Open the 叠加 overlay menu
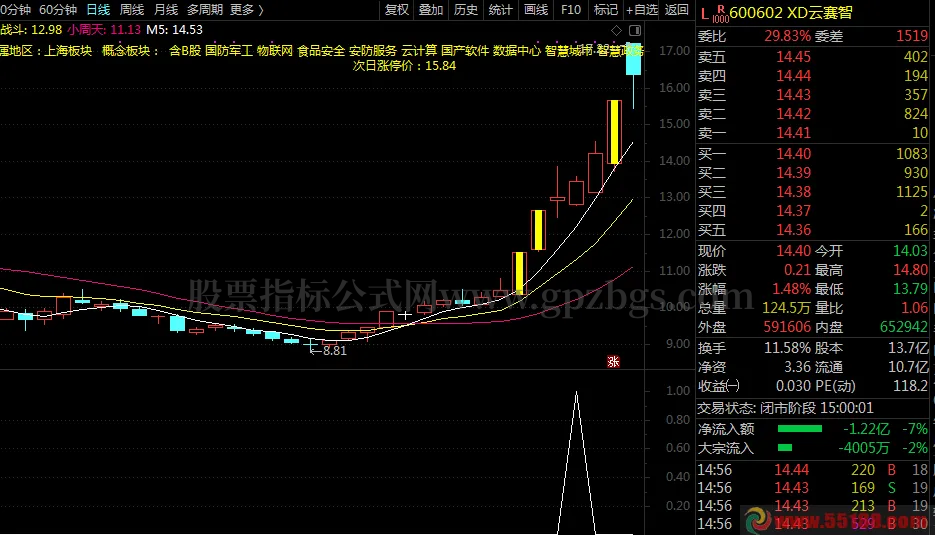This screenshot has width=935, height=535. (x=431, y=10)
